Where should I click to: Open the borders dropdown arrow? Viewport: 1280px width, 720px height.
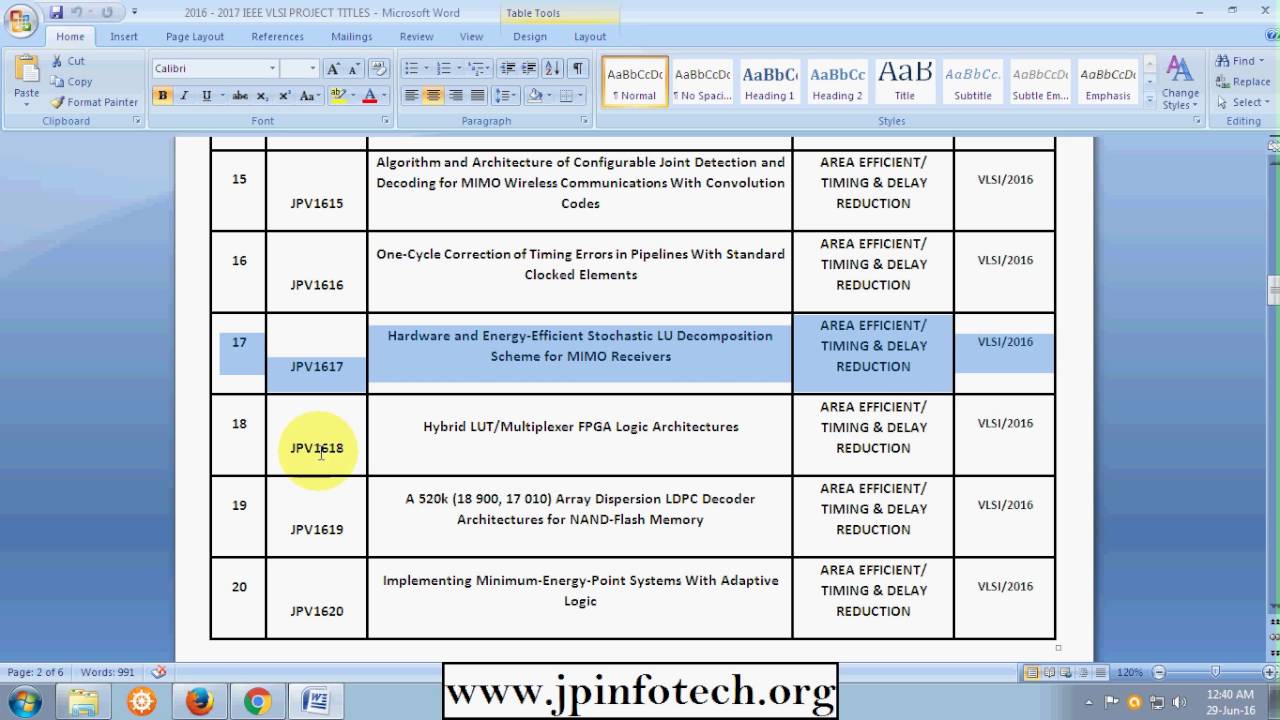581,96
